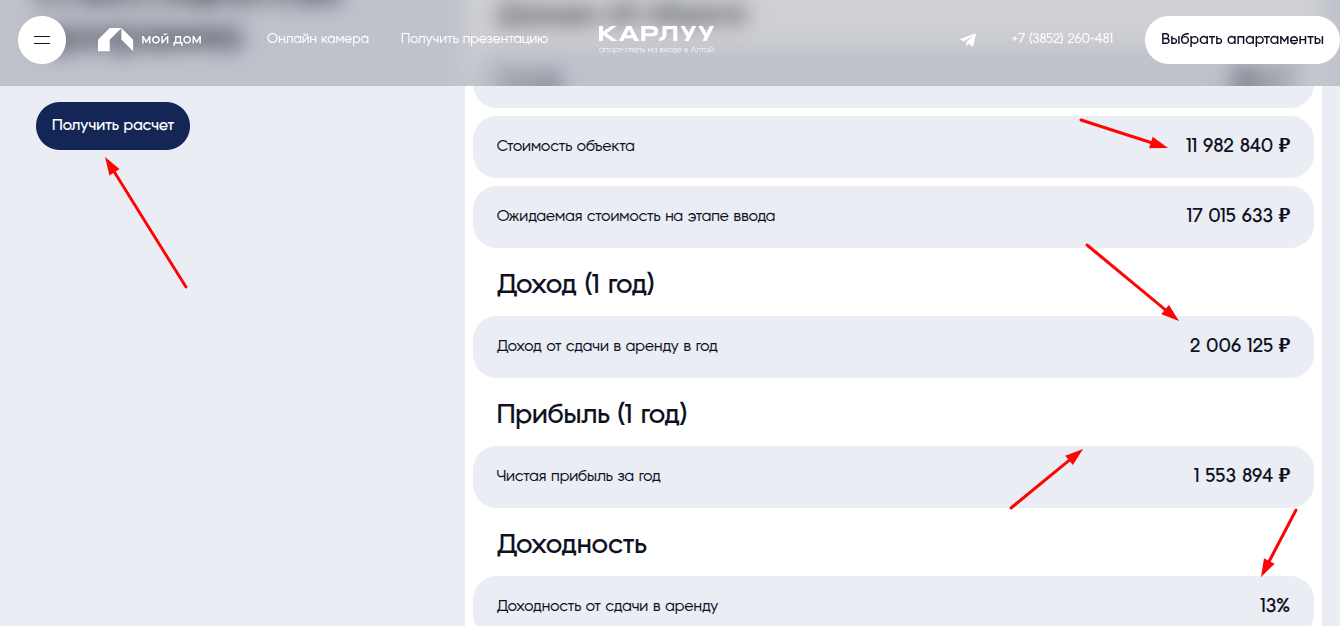The height and width of the screenshot is (626, 1340).
Task: Select the value 2 006 125 ₽
Action: pos(1240,346)
